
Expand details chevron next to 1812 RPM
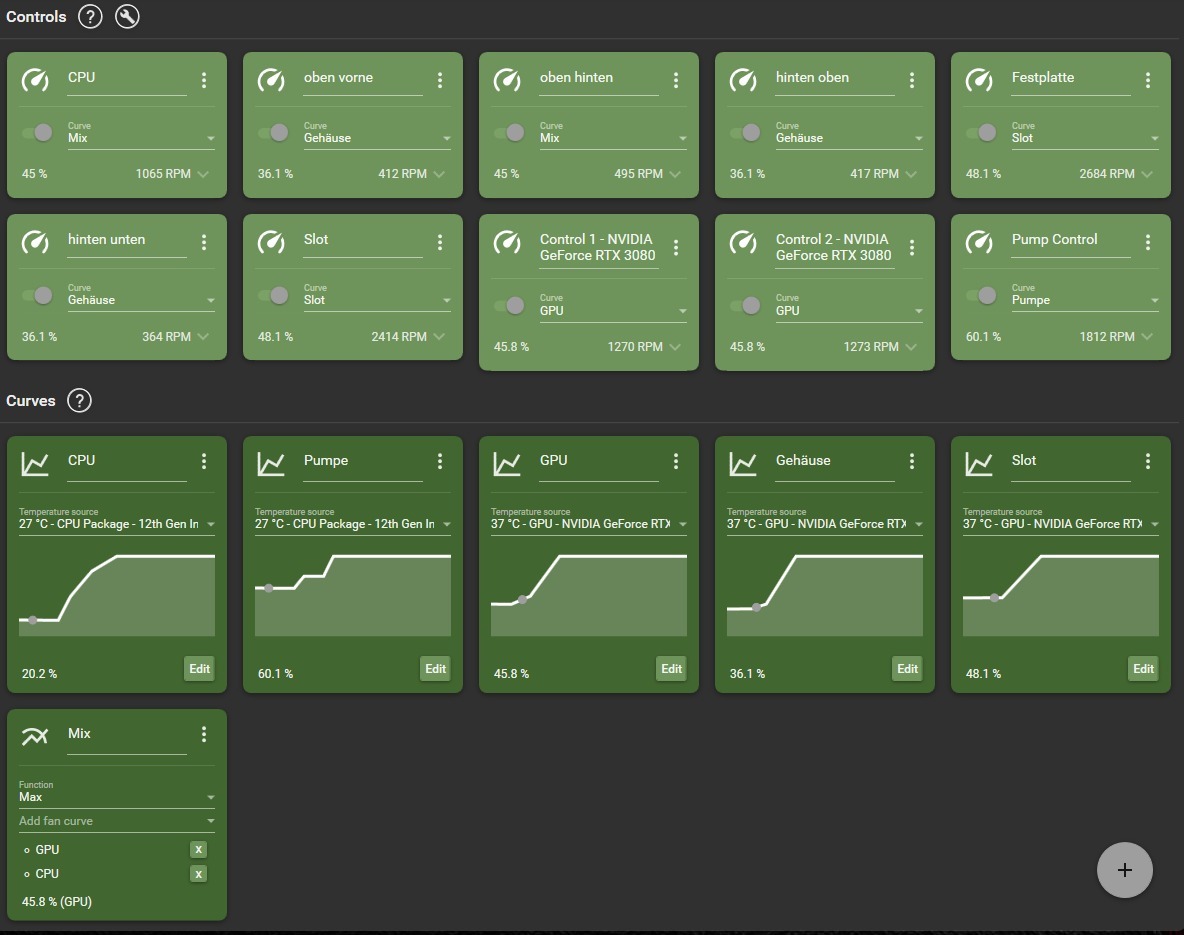1147,336
